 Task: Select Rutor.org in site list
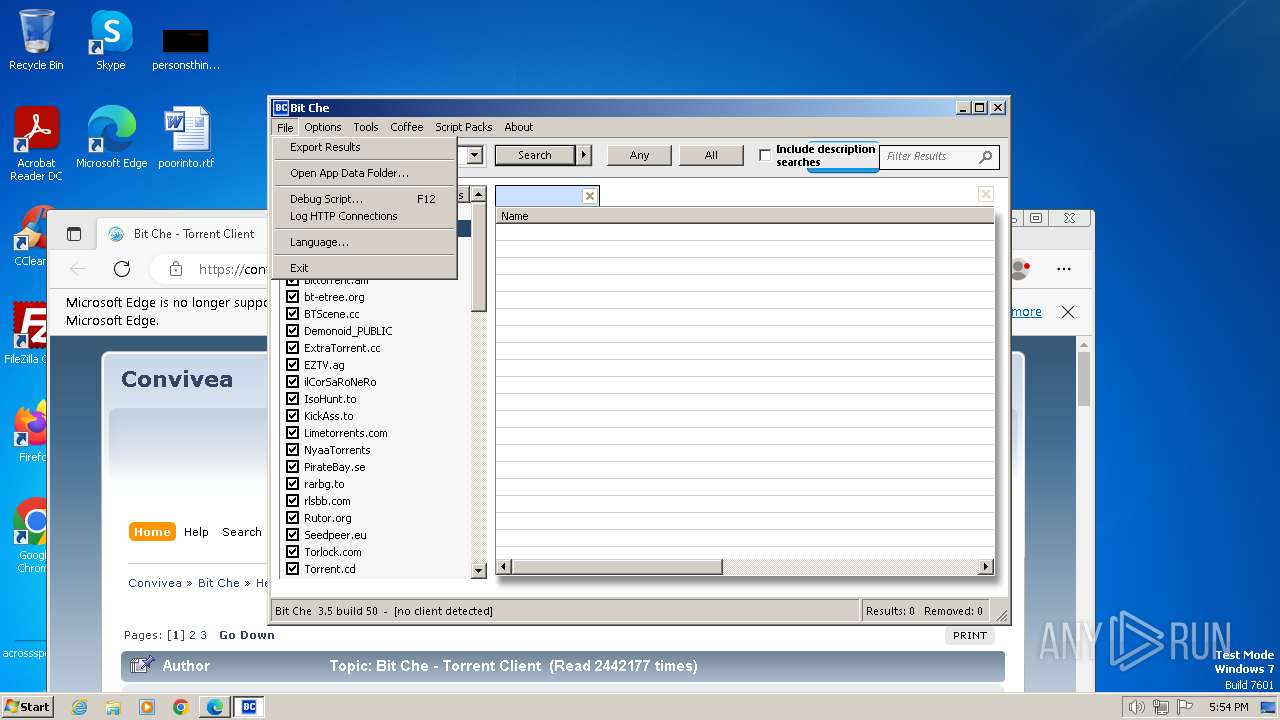328,518
